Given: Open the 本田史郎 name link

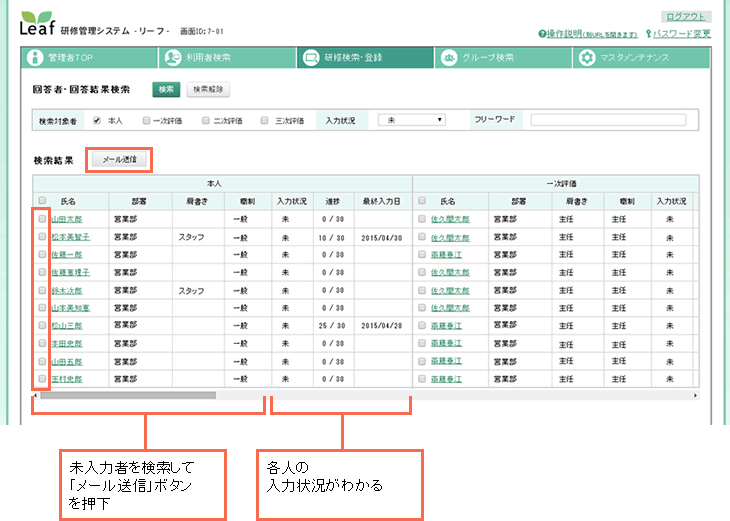Looking at the screenshot, I should coord(67,344).
